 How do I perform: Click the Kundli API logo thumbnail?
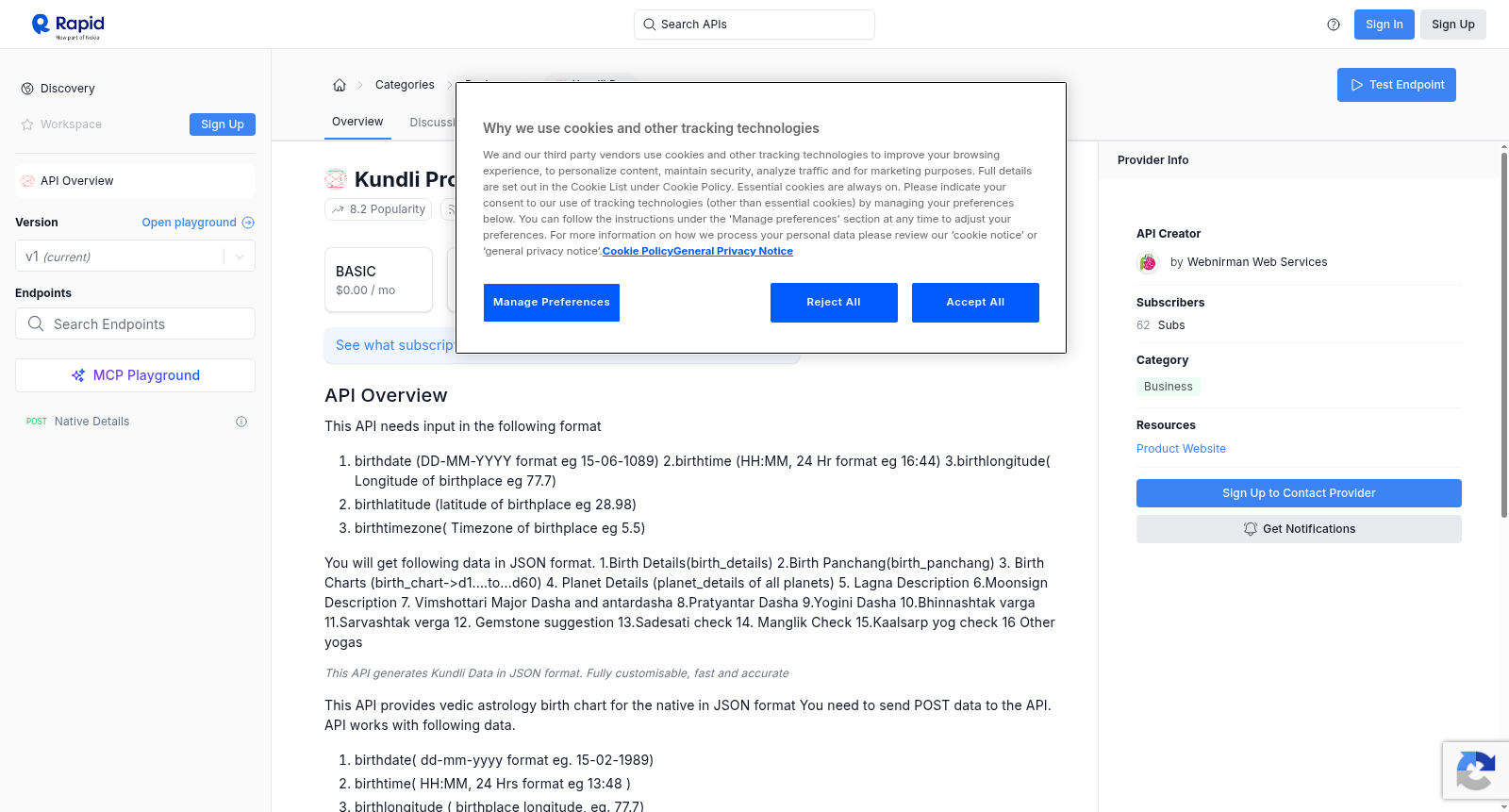336,179
